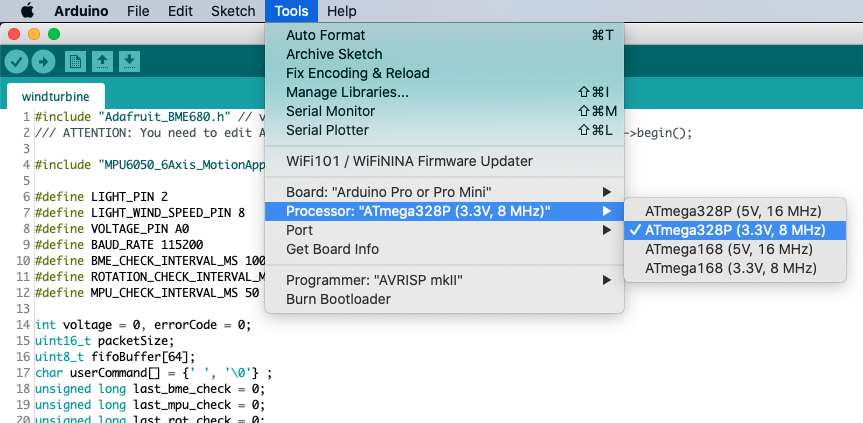
Task: Click the Upload arrow toolbar icon
Action: click(x=43, y=62)
